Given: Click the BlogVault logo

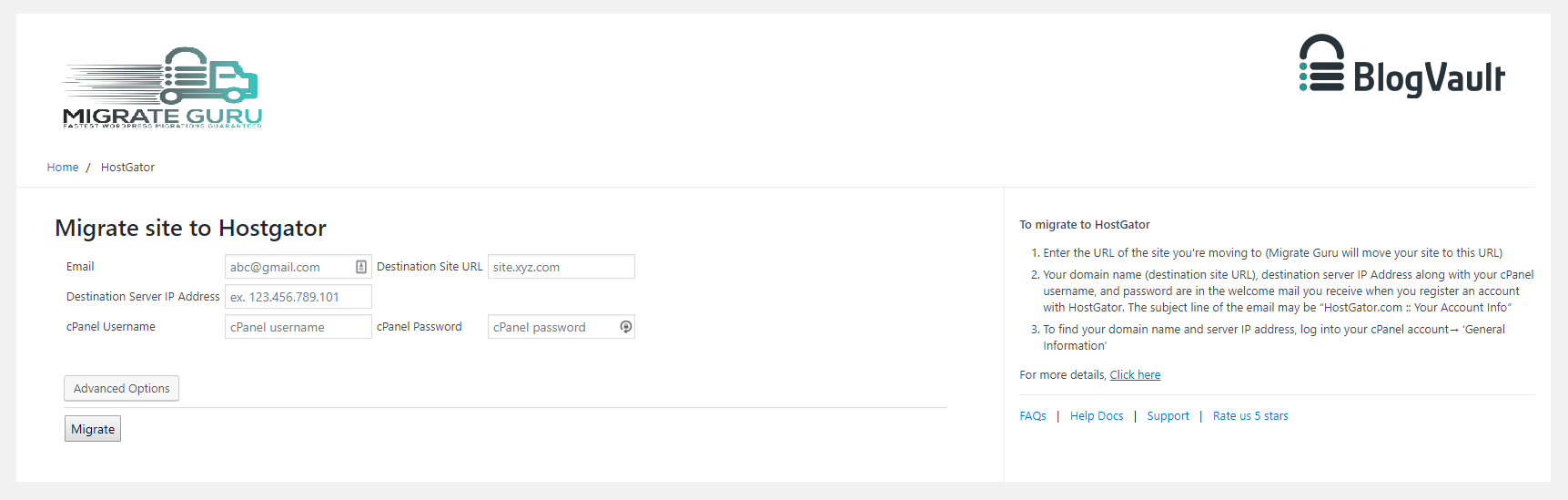Looking at the screenshot, I should [1401, 66].
